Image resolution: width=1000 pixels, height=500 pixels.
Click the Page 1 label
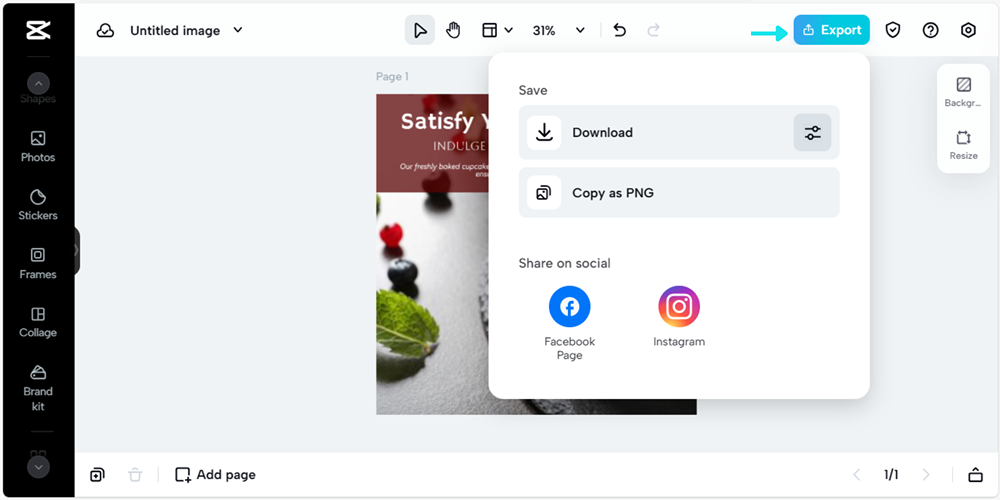pos(392,77)
